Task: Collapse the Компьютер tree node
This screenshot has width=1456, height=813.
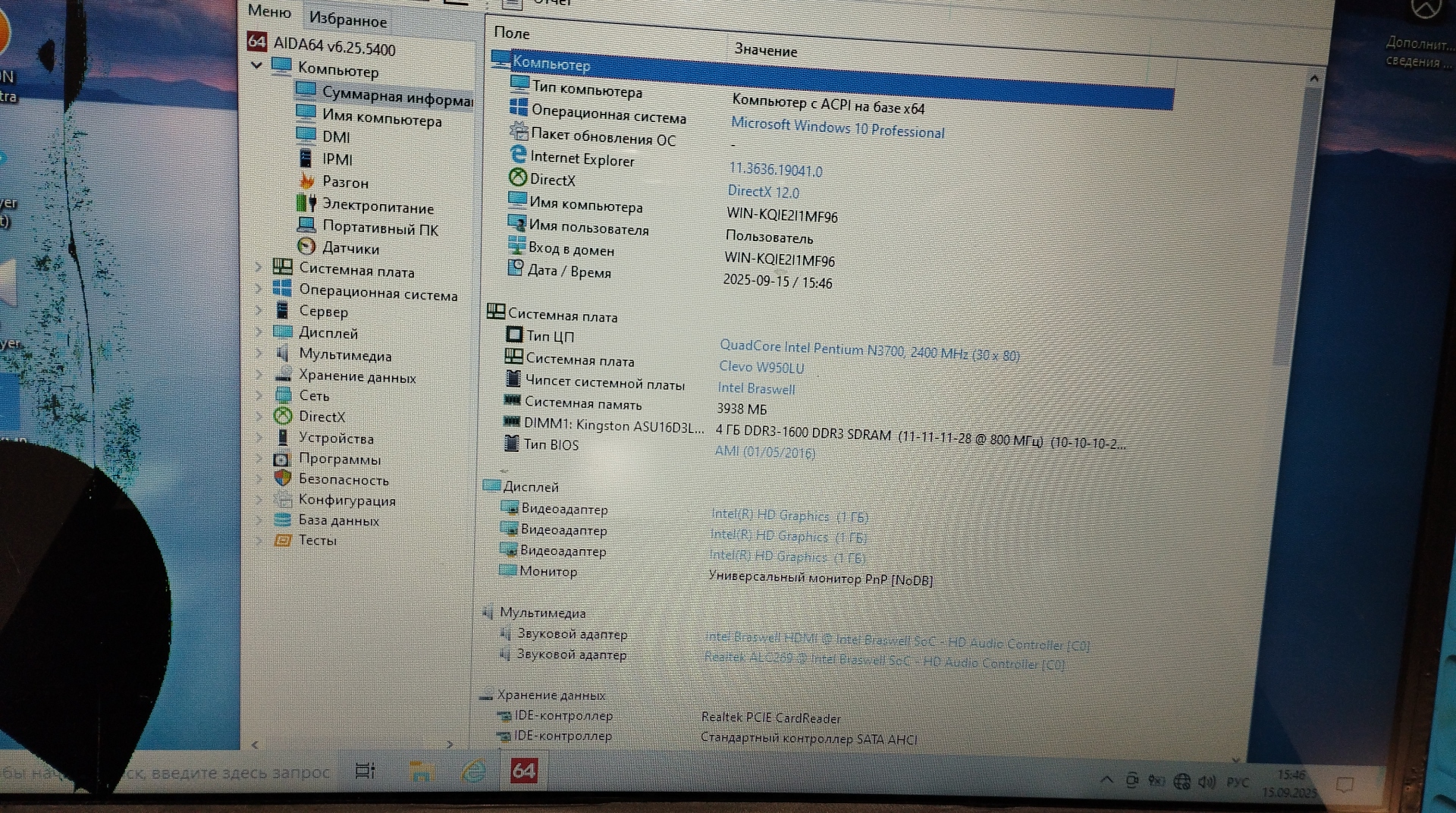Action: [257, 65]
